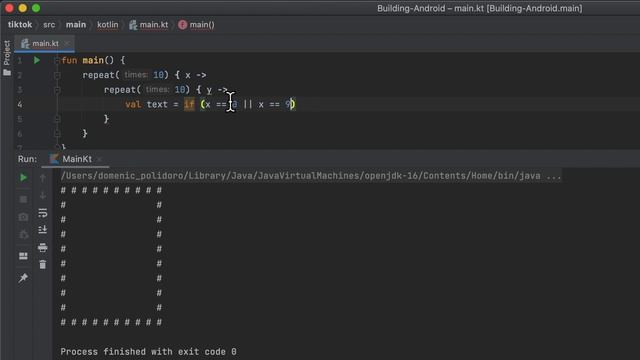The width and height of the screenshot is (640, 360).
Task: Close the MainKt run tab
Action: [99, 159]
